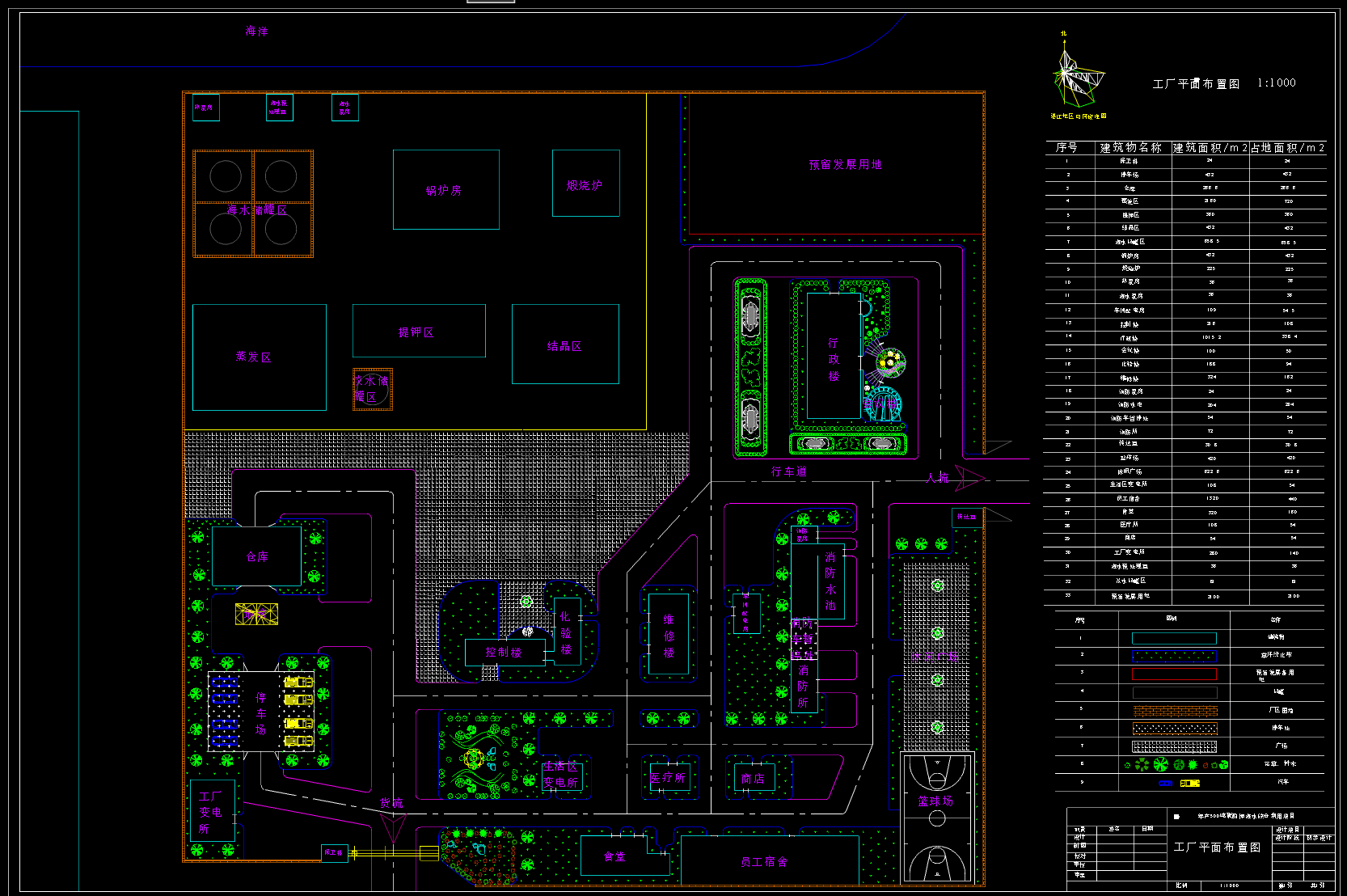Select the 员工宿舍 label in the site plan

coord(763,862)
